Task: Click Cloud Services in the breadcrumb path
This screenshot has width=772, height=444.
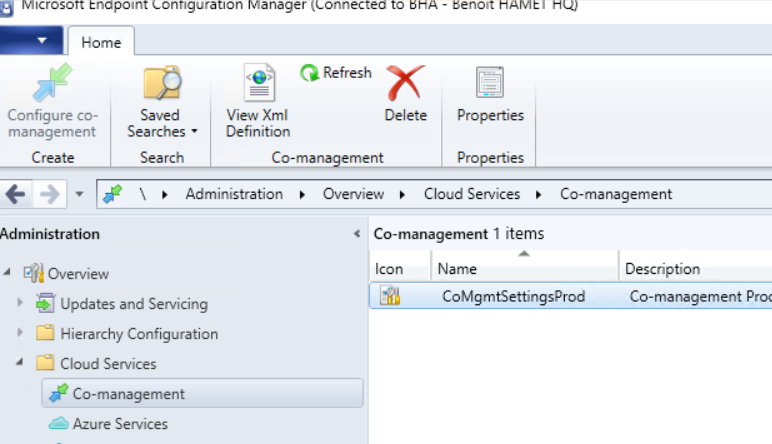Action: (x=472, y=194)
